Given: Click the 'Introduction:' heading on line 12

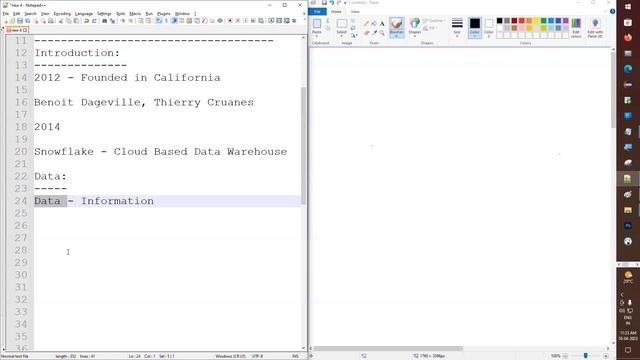Looking at the screenshot, I should pos(77,53).
